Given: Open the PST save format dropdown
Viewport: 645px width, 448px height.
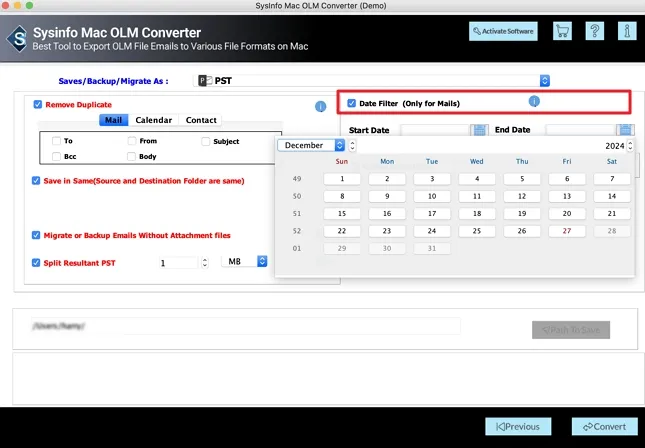Looking at the screenshot, I should (371, 81).
